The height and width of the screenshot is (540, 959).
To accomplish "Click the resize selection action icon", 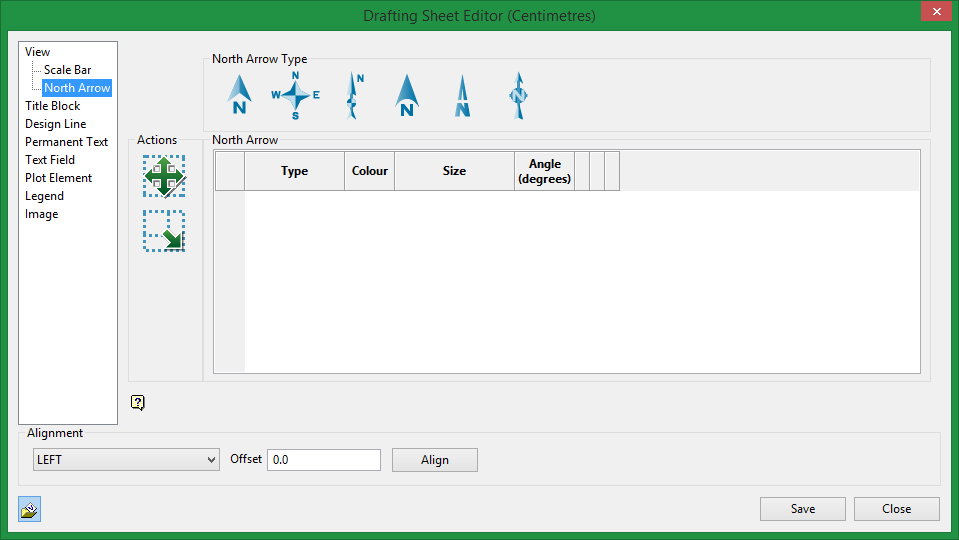I will coord(164,231).
